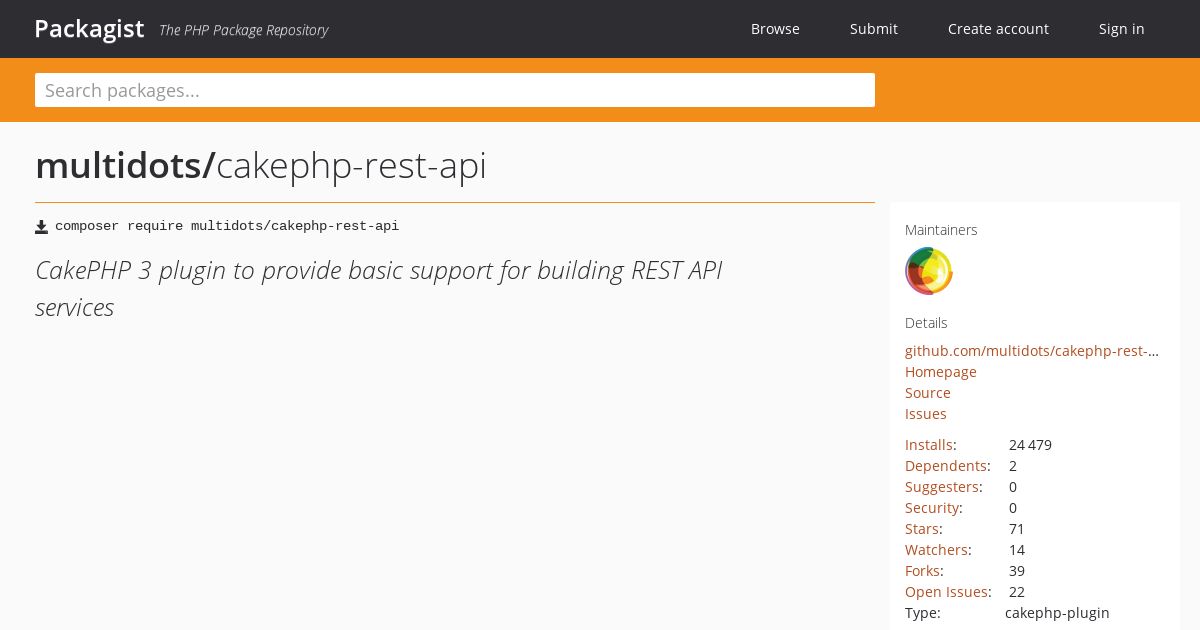The image size is (1200, 630).
Task: Open the Source link
Action: [928, 393]
